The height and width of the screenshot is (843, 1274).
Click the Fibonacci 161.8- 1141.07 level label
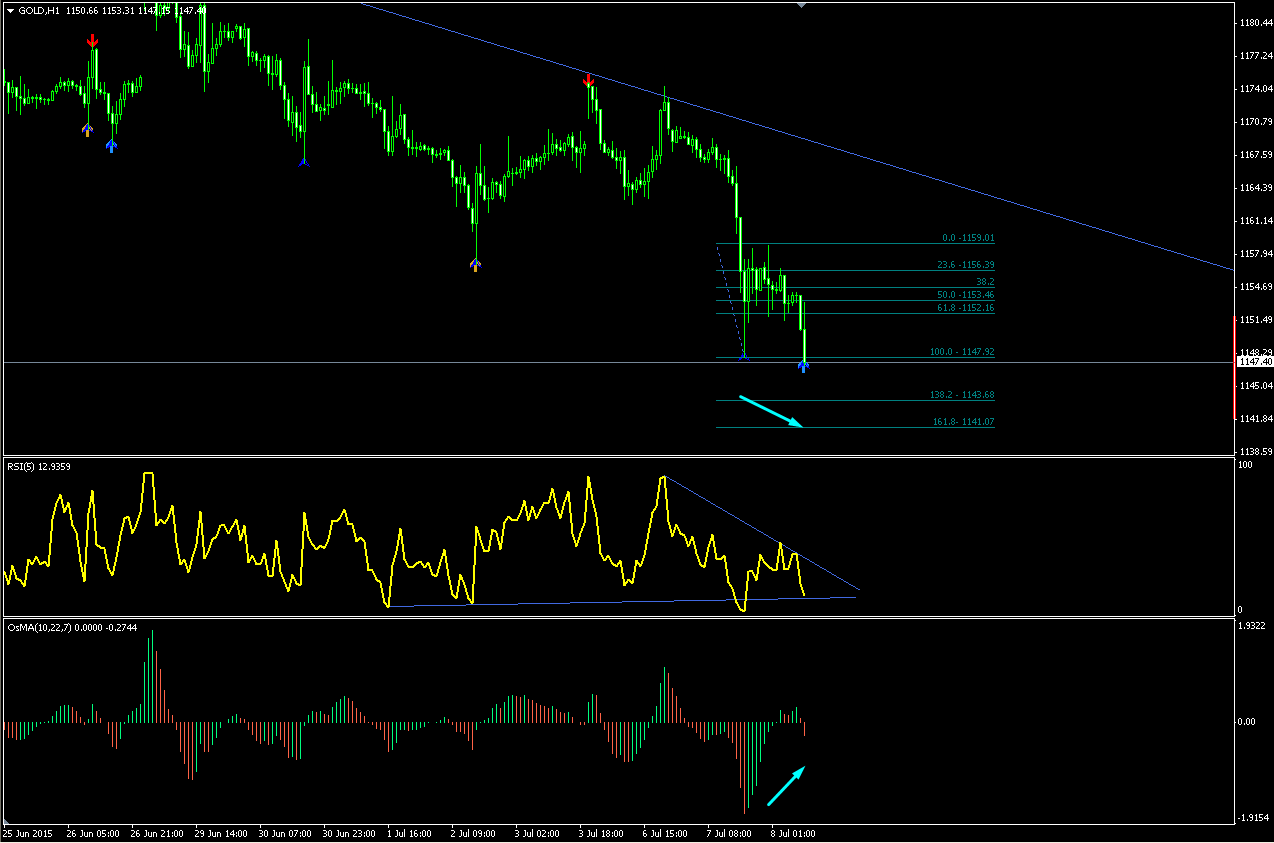[963, 422]
